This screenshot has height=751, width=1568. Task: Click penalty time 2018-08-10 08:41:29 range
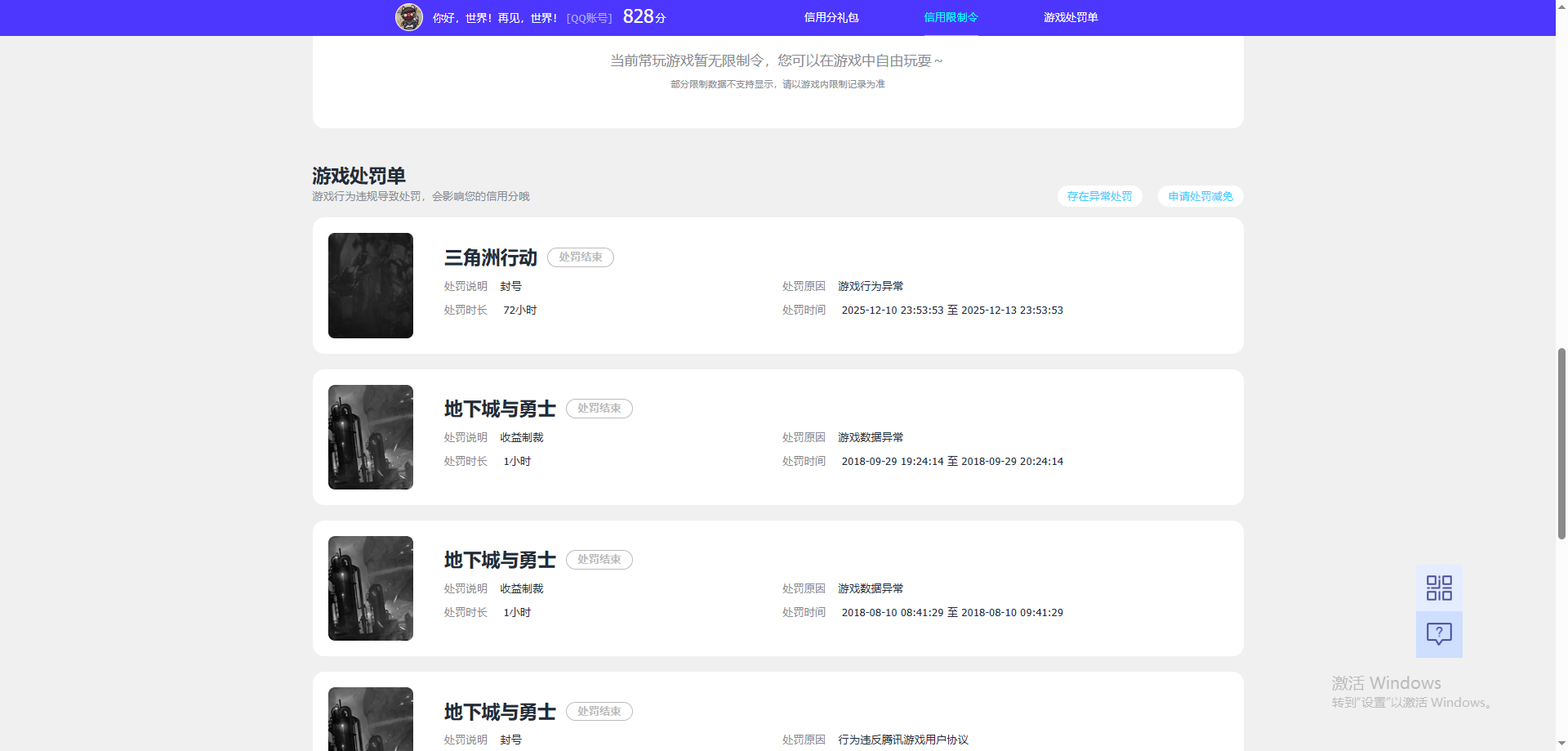point(952,613)
